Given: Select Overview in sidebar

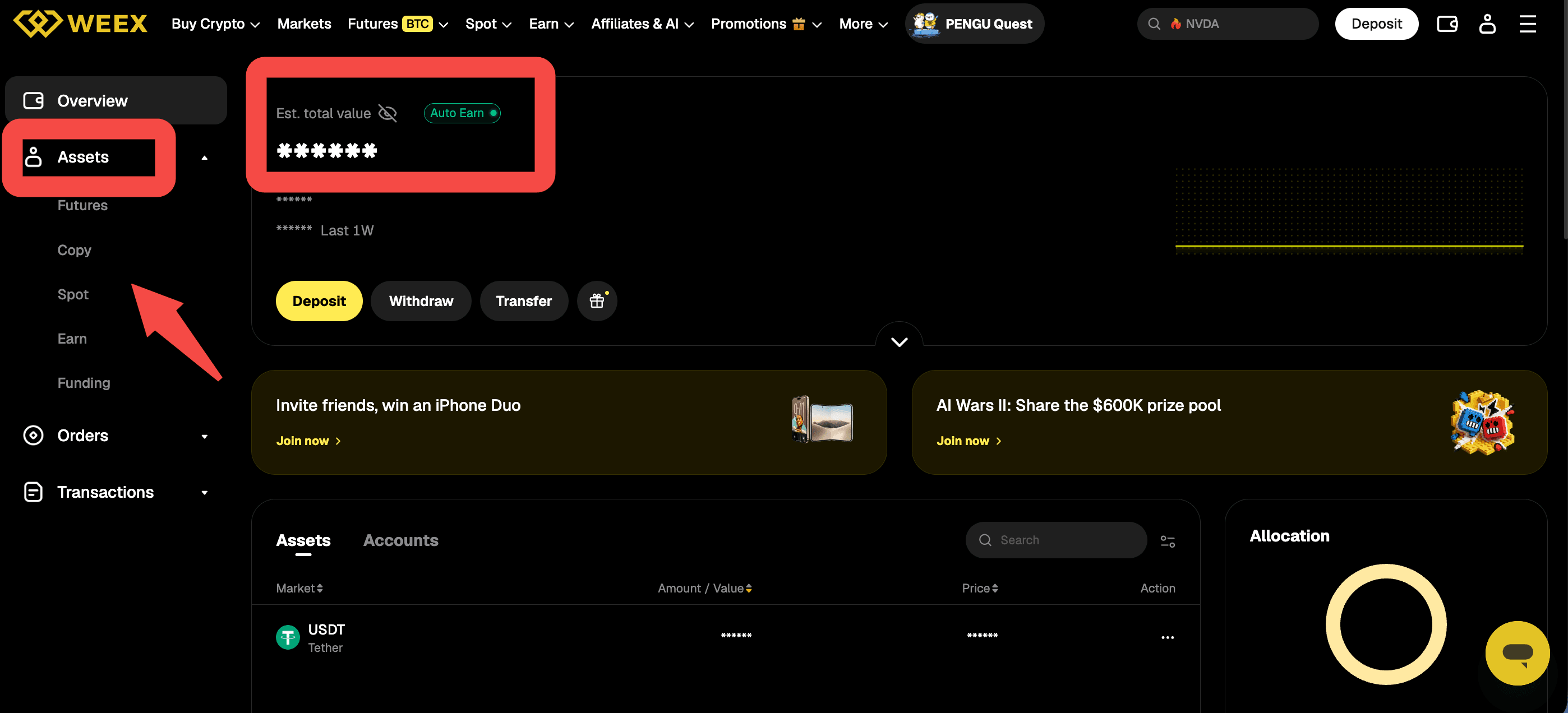Looking at the screenshot, I should coord(116,100).
